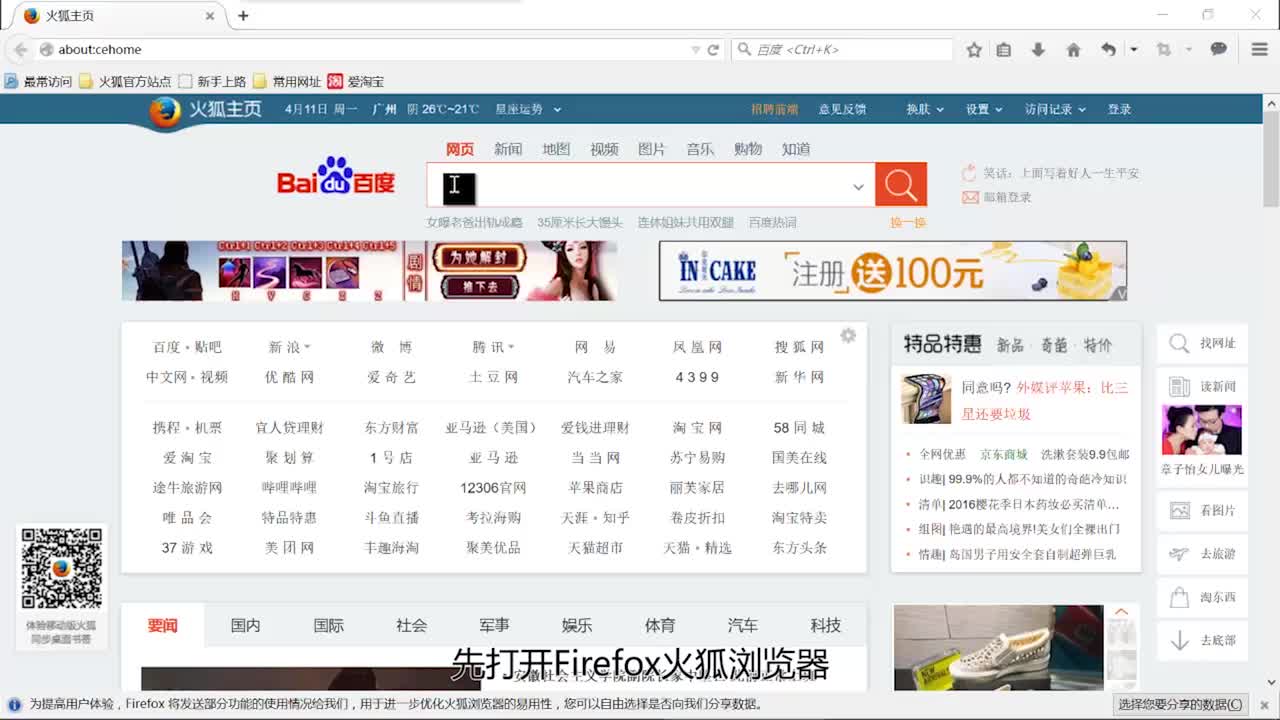Click 换一换 refresh hot words link
Image resolution: width=1280 pixels, height=720 pixels.
tap(908, 222)
